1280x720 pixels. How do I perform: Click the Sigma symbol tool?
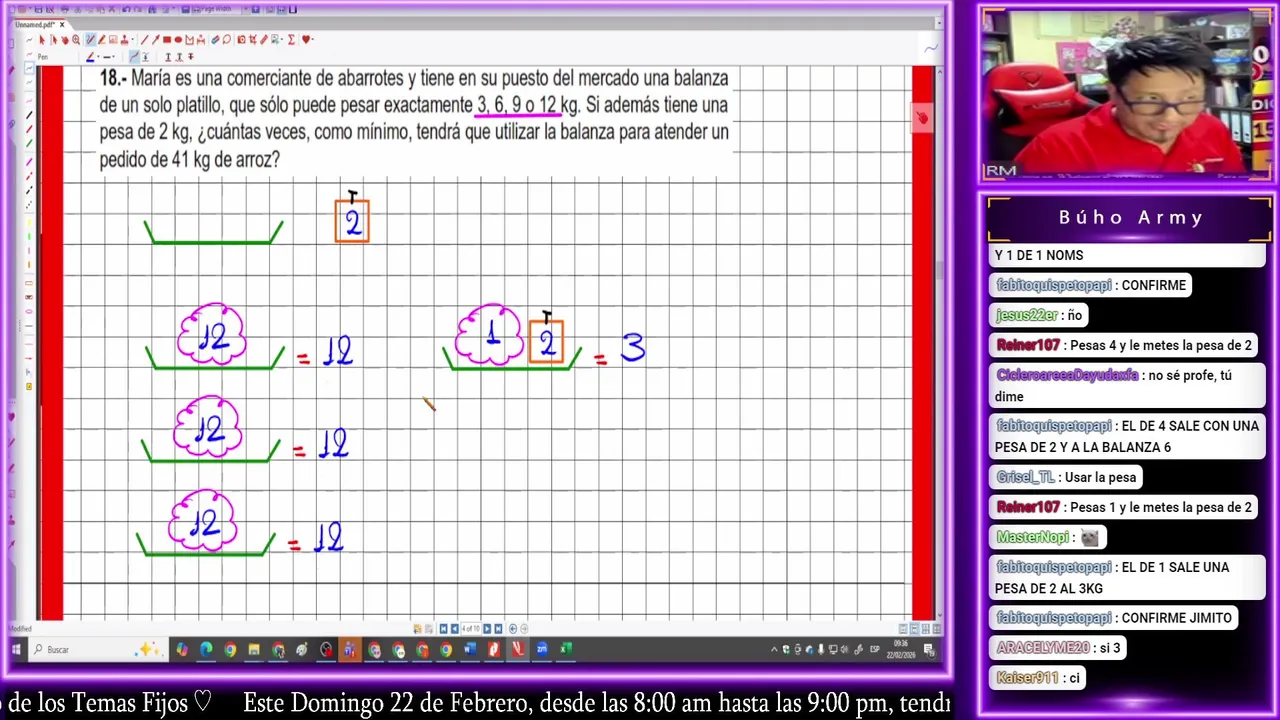pyautogui.click(x=291, y=39)
